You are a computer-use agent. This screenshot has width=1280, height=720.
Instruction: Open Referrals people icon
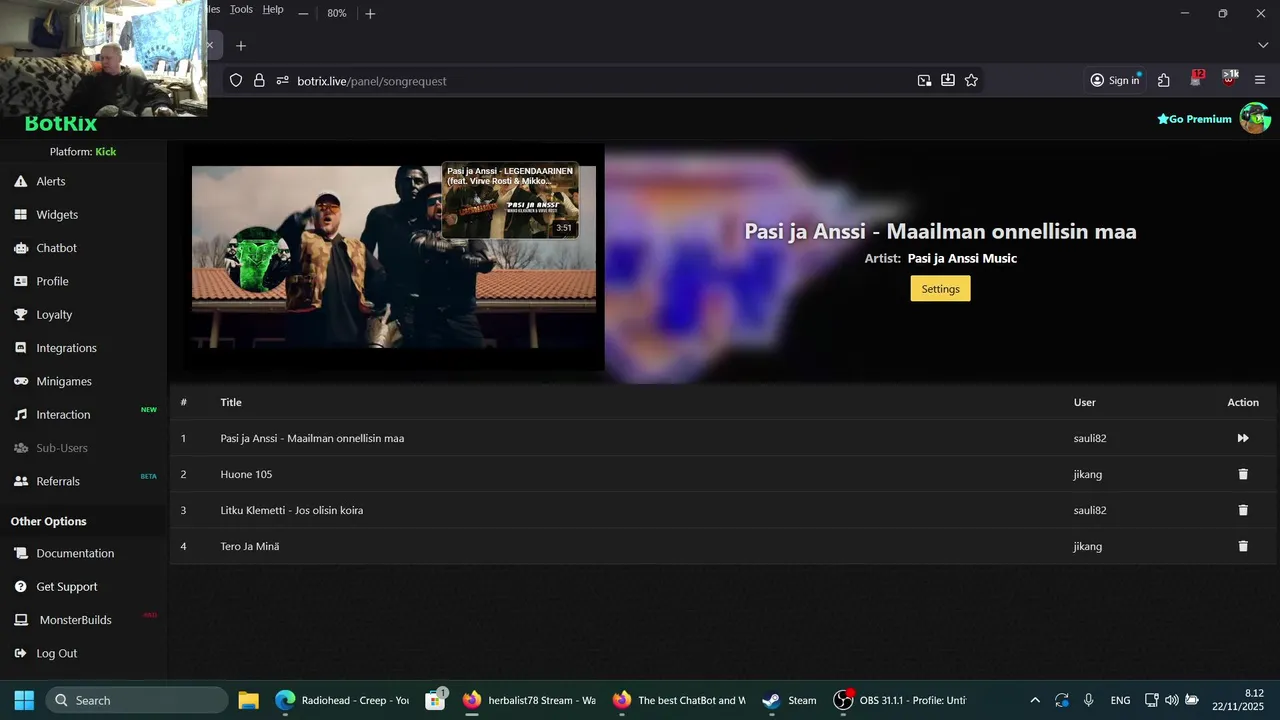(x=20, y=481)
